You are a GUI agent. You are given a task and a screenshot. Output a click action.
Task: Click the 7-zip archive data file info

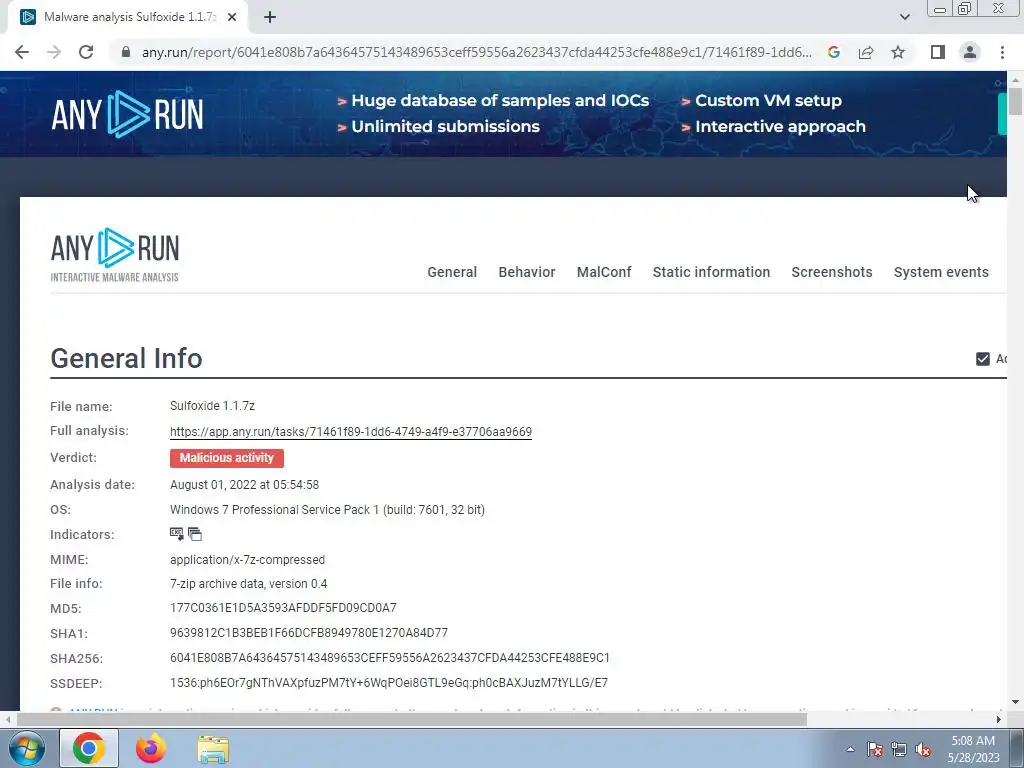pyautogui.click(x=249, y=584)
